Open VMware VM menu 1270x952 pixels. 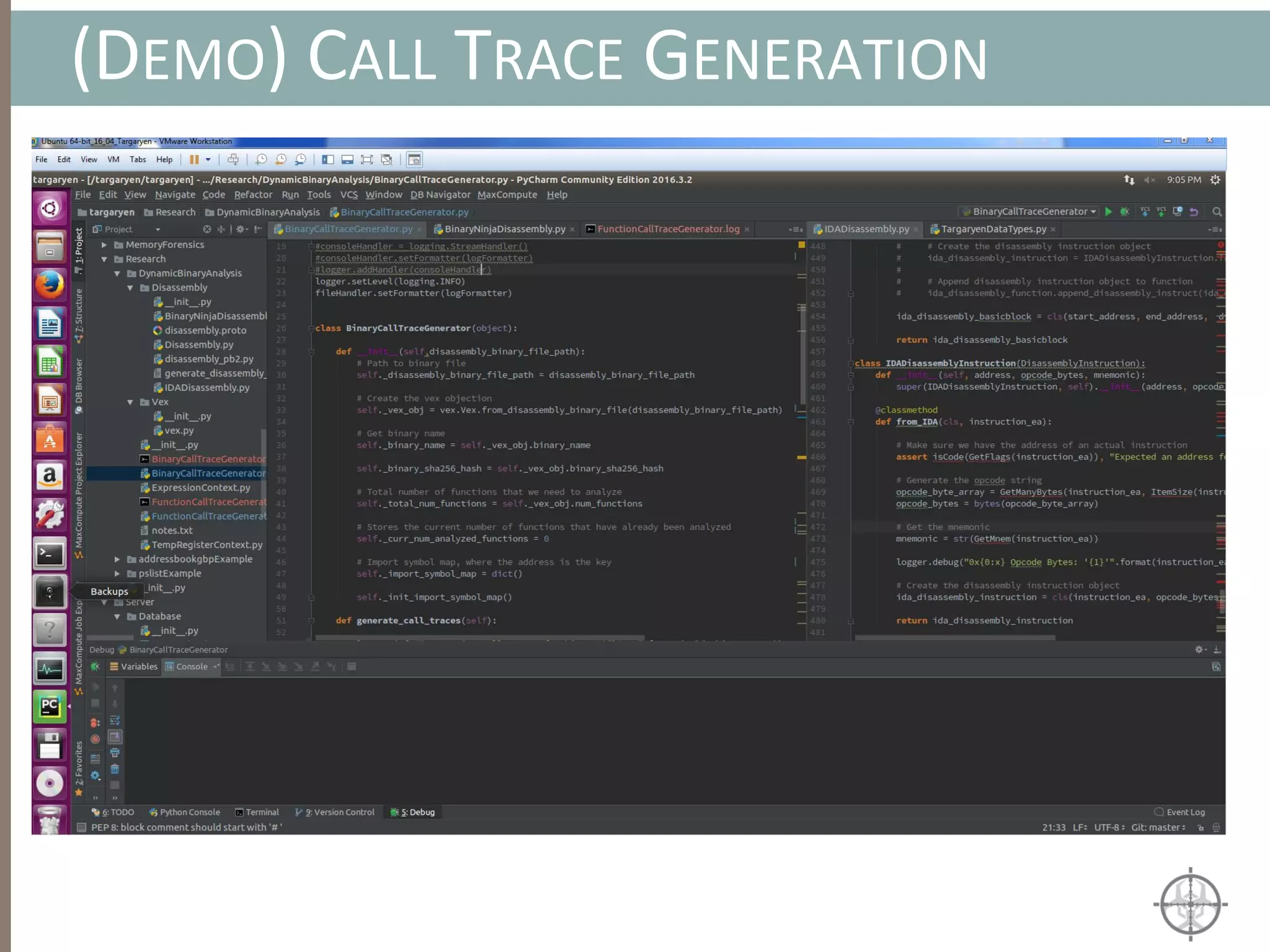pyautogui.click(x=113, y=160)
